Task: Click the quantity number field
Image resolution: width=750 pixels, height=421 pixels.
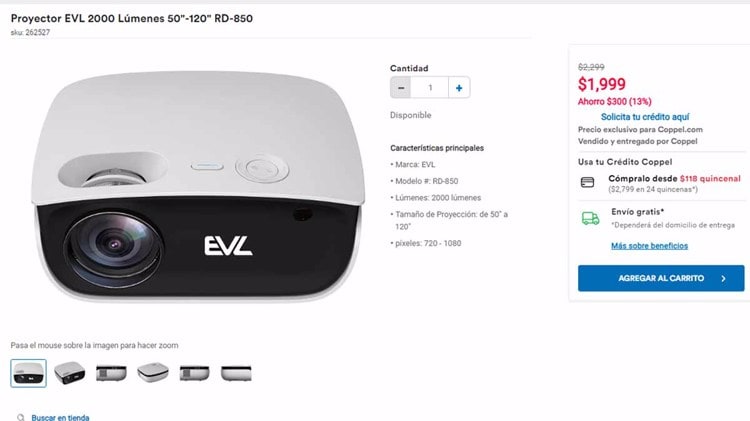Action: (430, 88)
